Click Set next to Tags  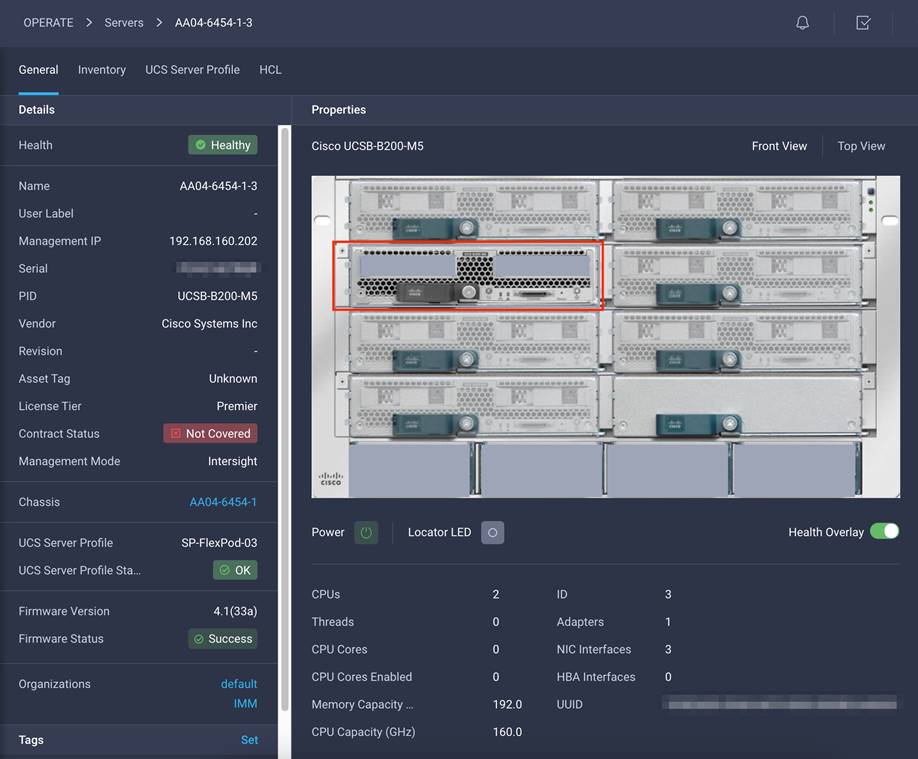(x=249, y=740)
